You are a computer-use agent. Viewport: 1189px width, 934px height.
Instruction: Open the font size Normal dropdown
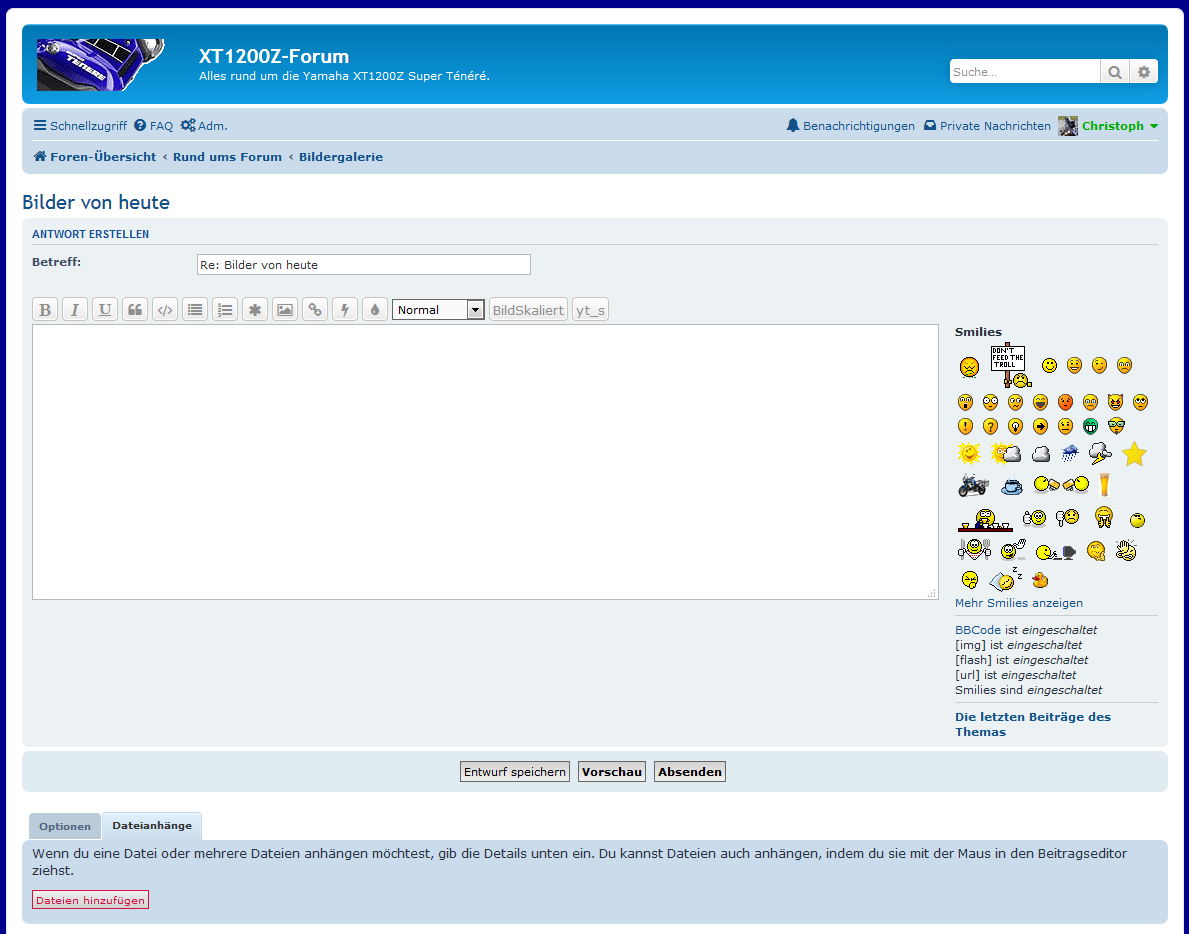pos(438,310)
